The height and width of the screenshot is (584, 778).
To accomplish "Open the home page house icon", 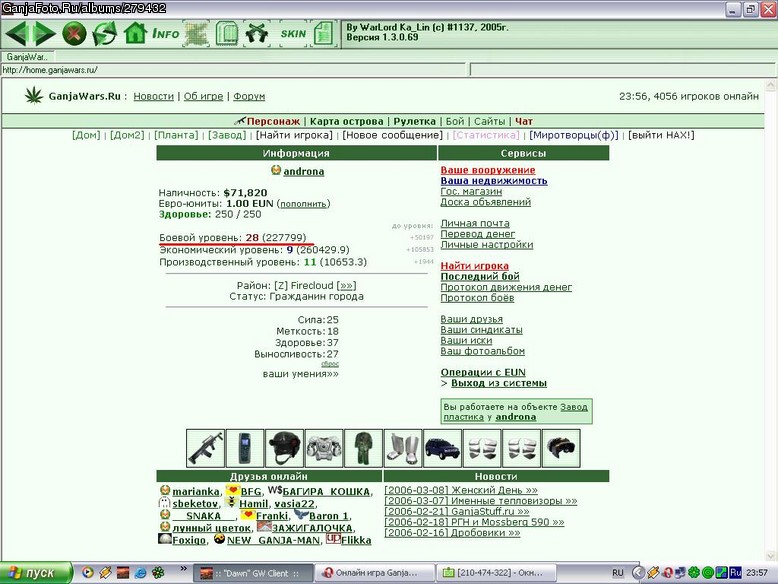I will 135,34.
